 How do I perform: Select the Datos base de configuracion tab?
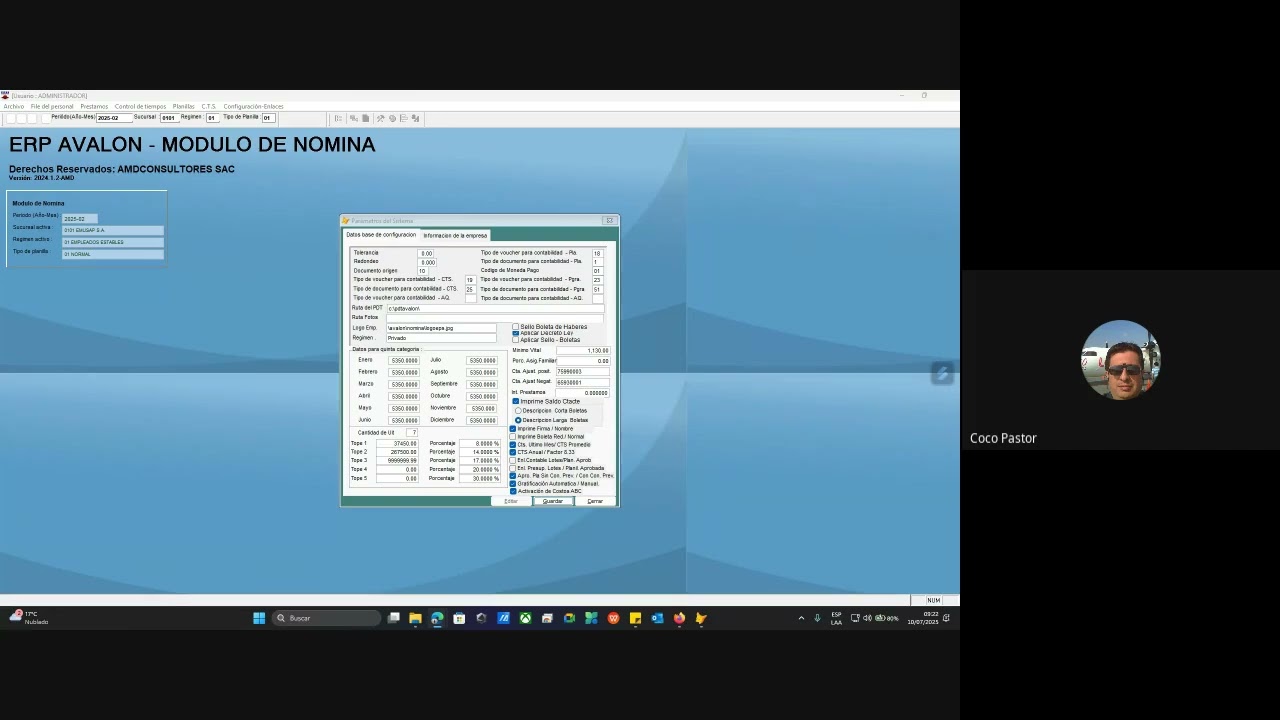tap(381, 235)
